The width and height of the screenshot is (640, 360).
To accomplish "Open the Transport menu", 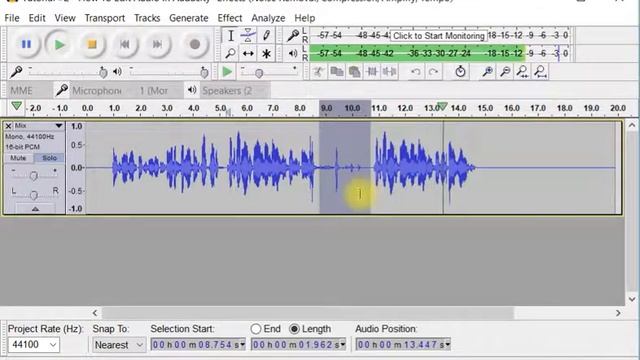I will click(x=104, y=18).
